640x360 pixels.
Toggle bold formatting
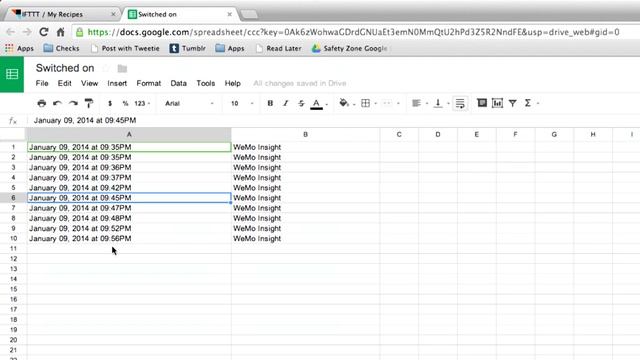pyautogui.click(x=270, y=103)
